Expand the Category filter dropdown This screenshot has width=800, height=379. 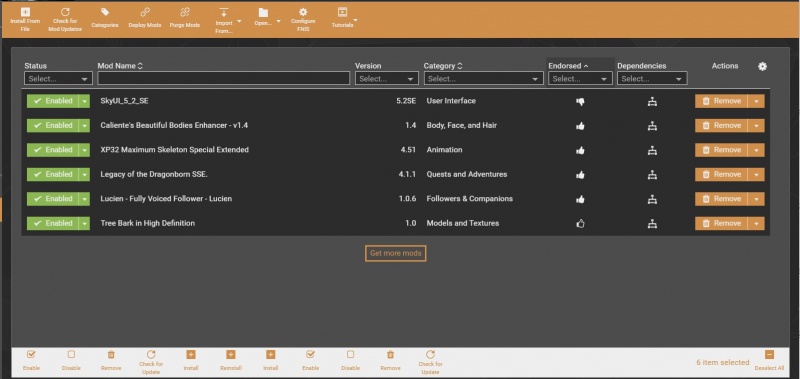tap(483, 79)
